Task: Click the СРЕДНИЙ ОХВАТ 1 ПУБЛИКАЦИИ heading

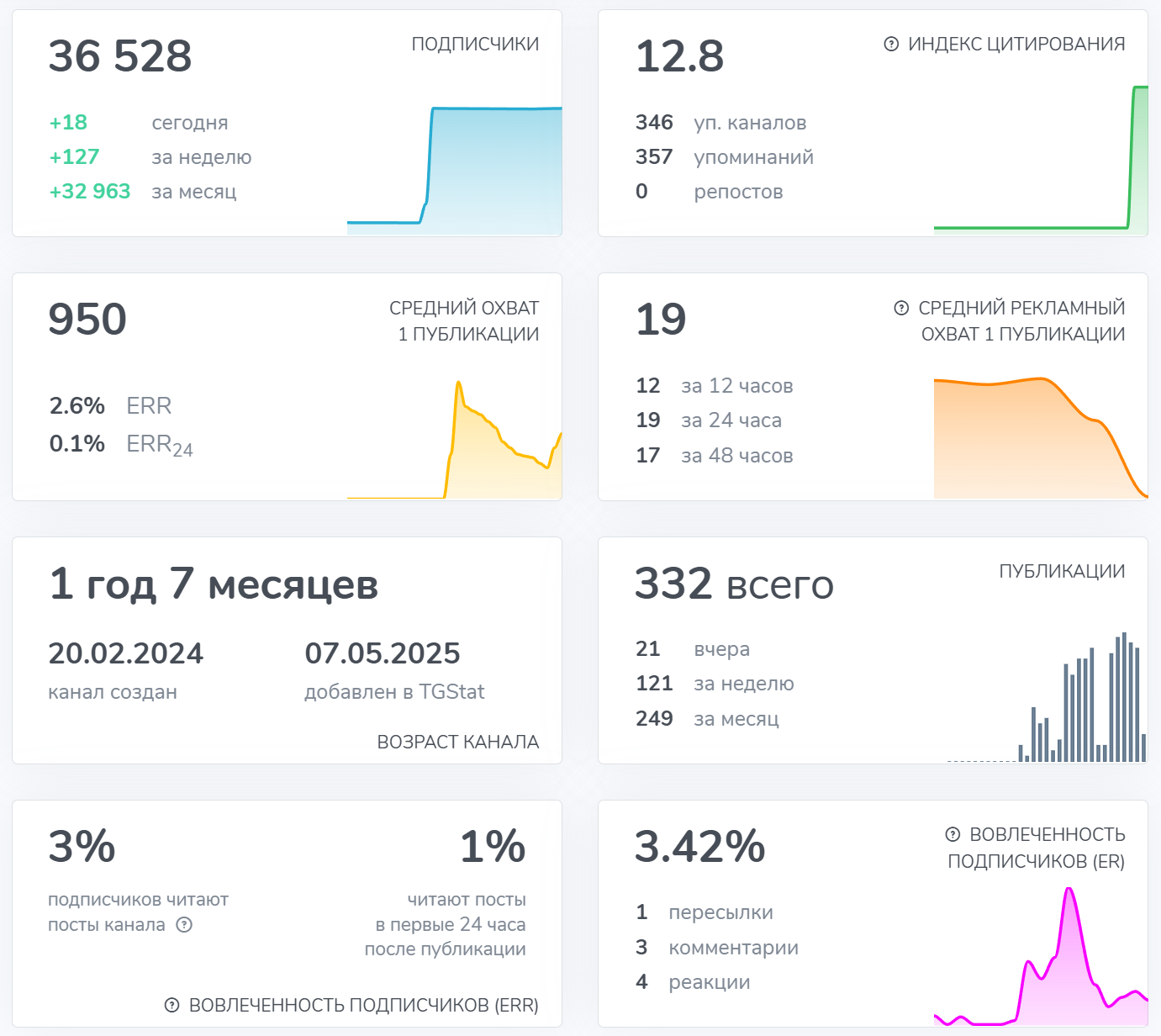Action: (x=464, y=321)
